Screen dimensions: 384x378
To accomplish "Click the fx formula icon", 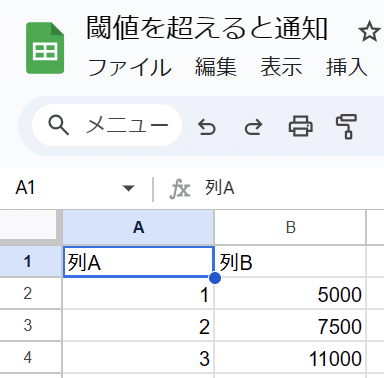I will pos(180,189).
